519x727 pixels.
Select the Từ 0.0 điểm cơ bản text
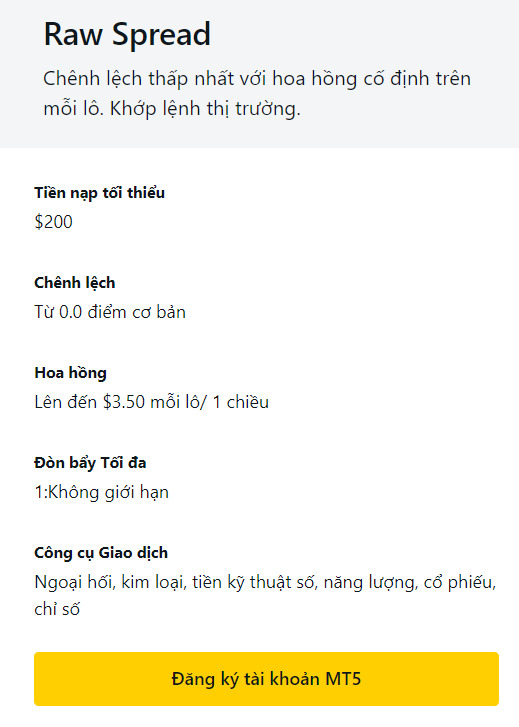[x=110, y=312]
